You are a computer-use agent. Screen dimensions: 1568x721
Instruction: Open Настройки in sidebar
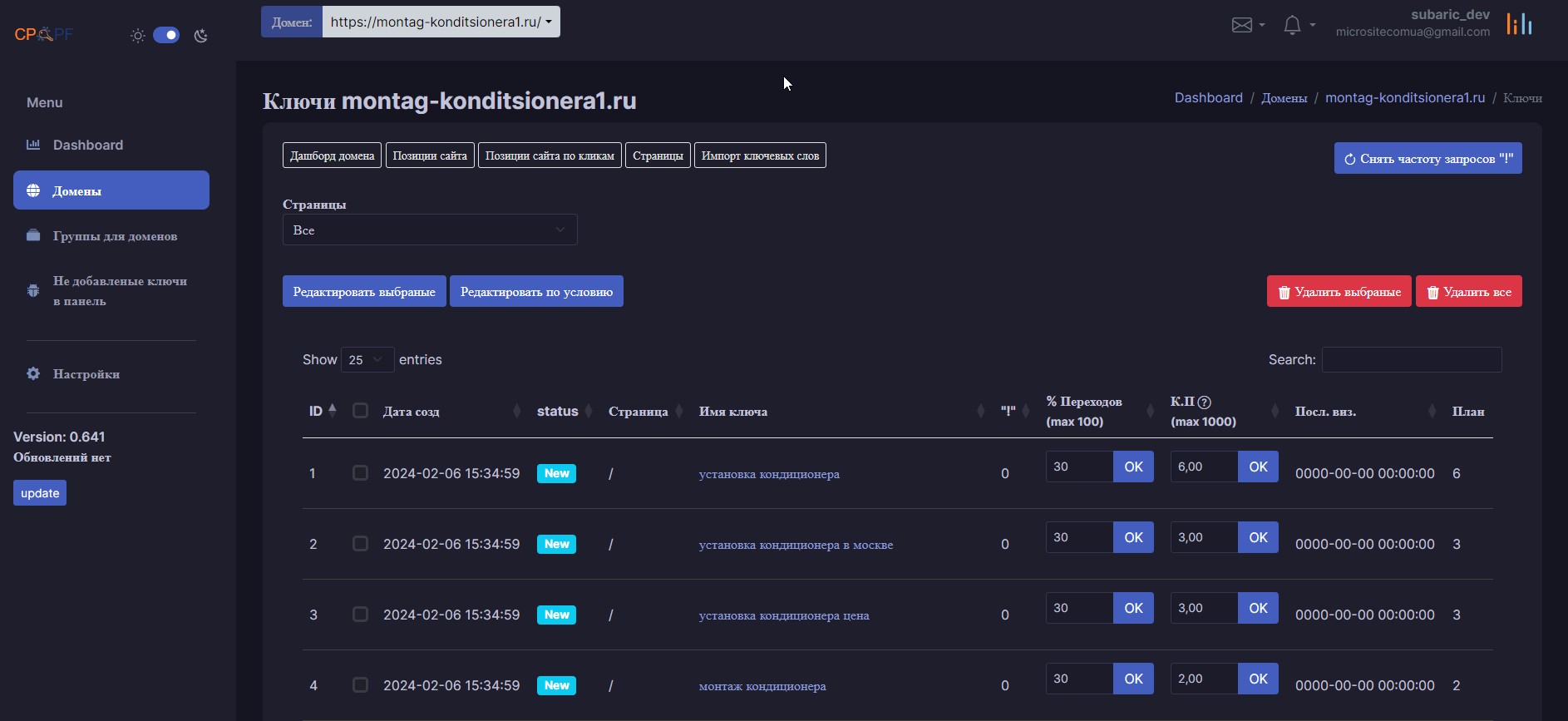(111, 374)
